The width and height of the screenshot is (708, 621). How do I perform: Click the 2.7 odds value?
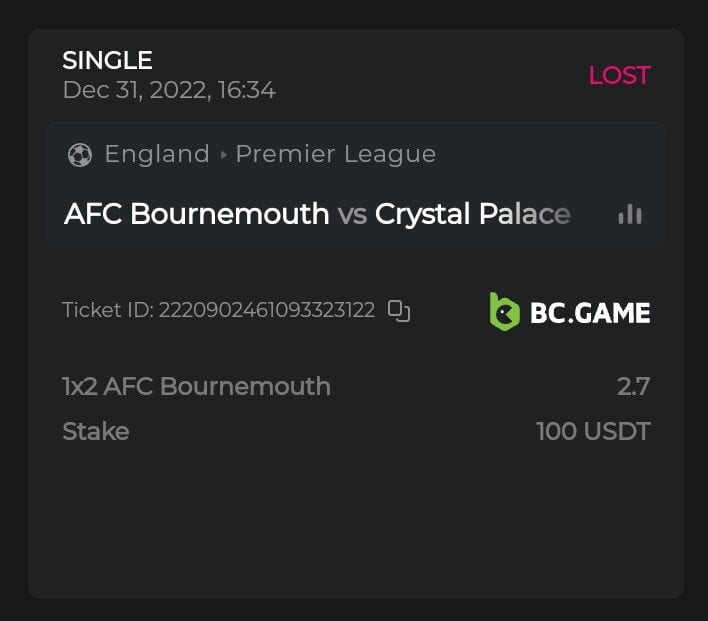click(634, 386)
